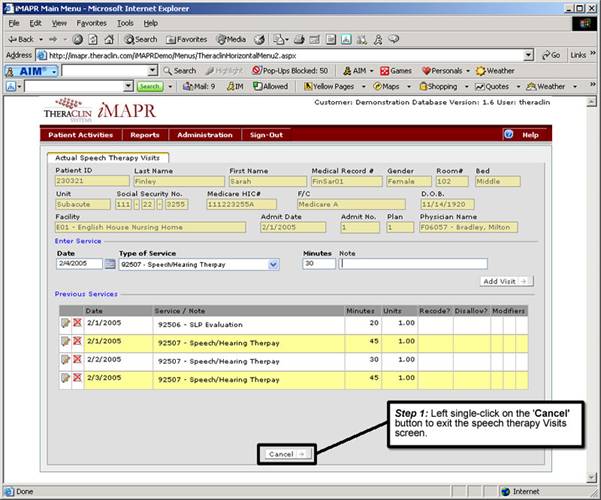Click the Add Visit button

pyautogui.click(x=506, y=281)
